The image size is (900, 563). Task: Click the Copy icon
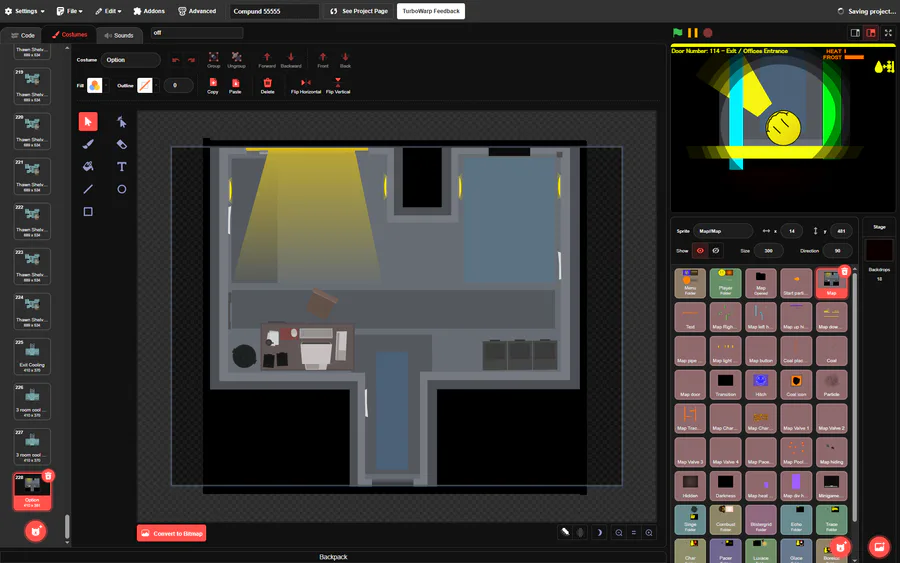coord(213,86)
